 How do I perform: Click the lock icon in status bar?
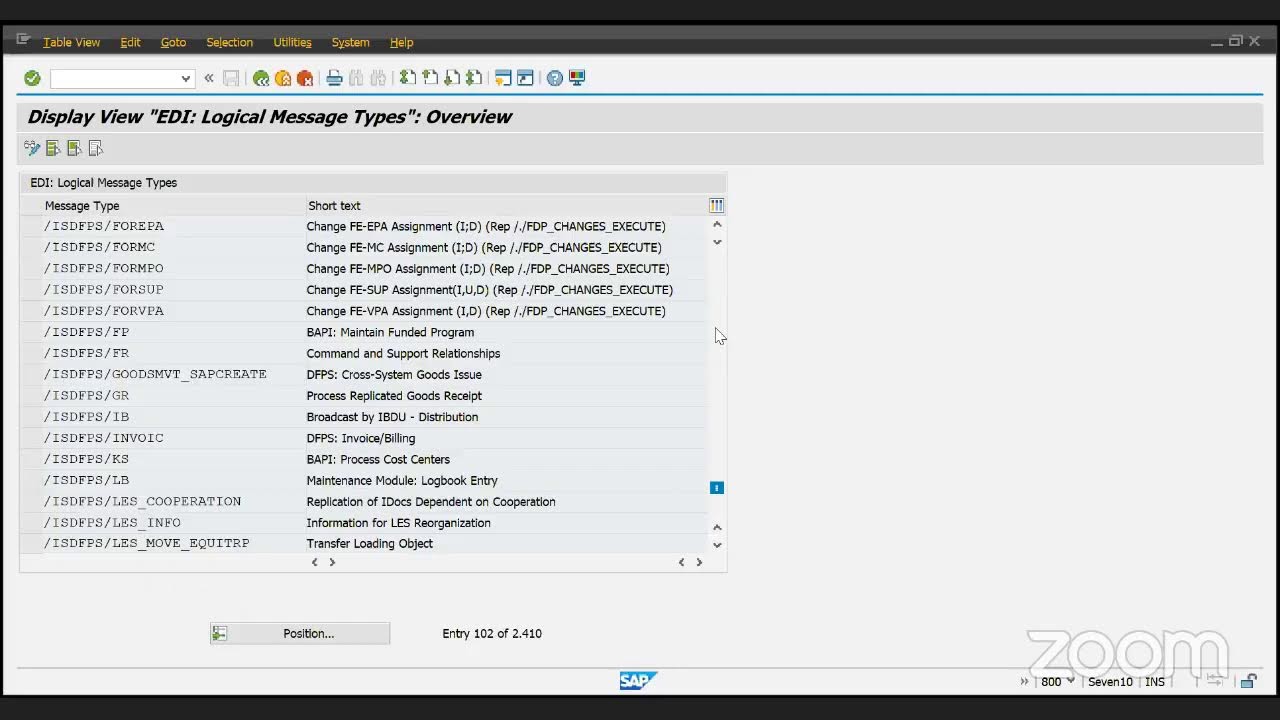(x=1248, y=681)
